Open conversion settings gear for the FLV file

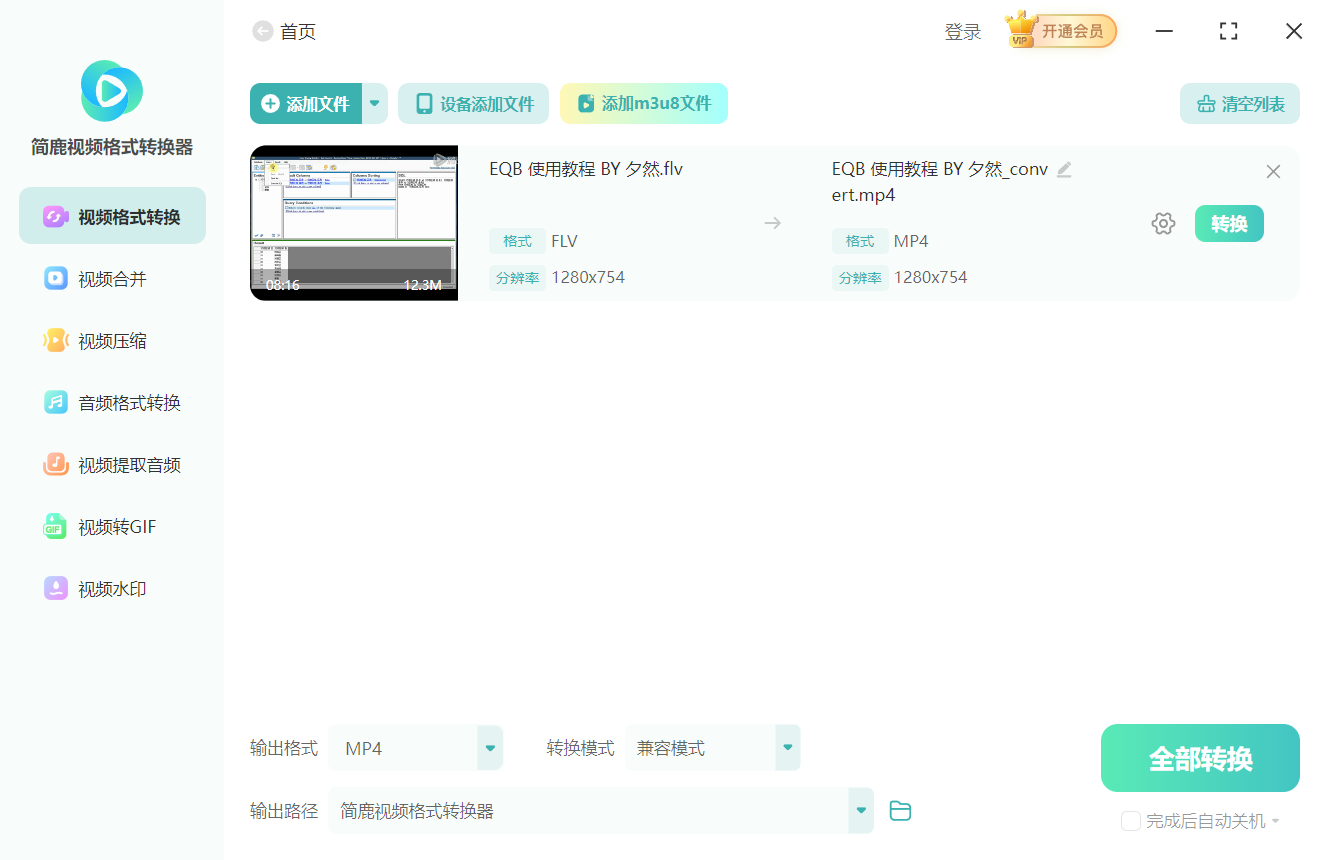pos(1163,224)
